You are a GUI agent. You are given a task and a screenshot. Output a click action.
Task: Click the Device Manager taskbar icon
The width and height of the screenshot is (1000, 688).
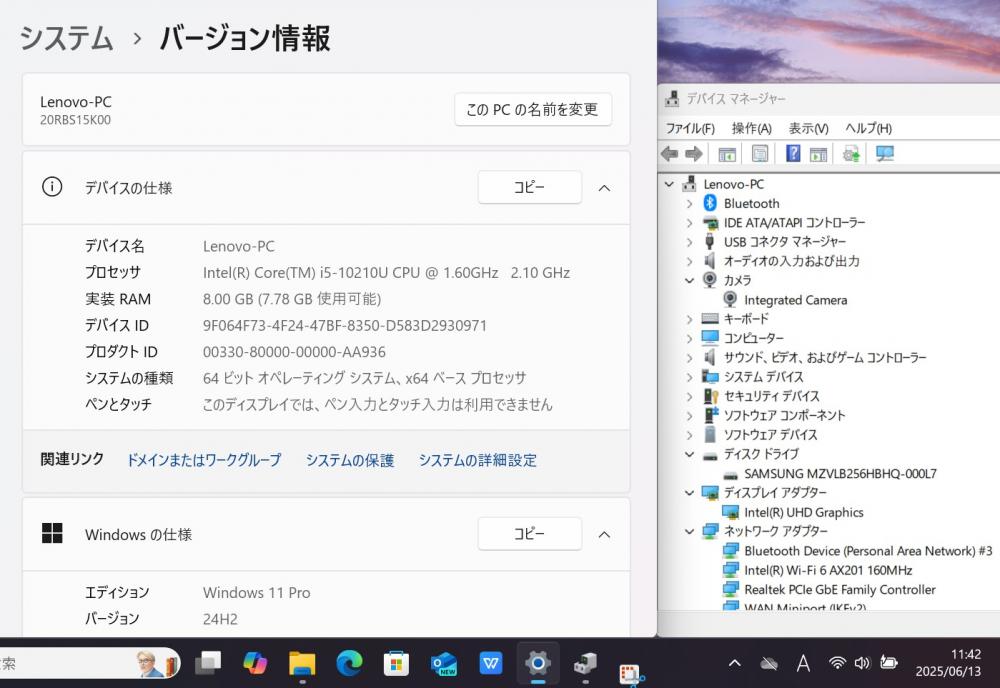[585, 664]
